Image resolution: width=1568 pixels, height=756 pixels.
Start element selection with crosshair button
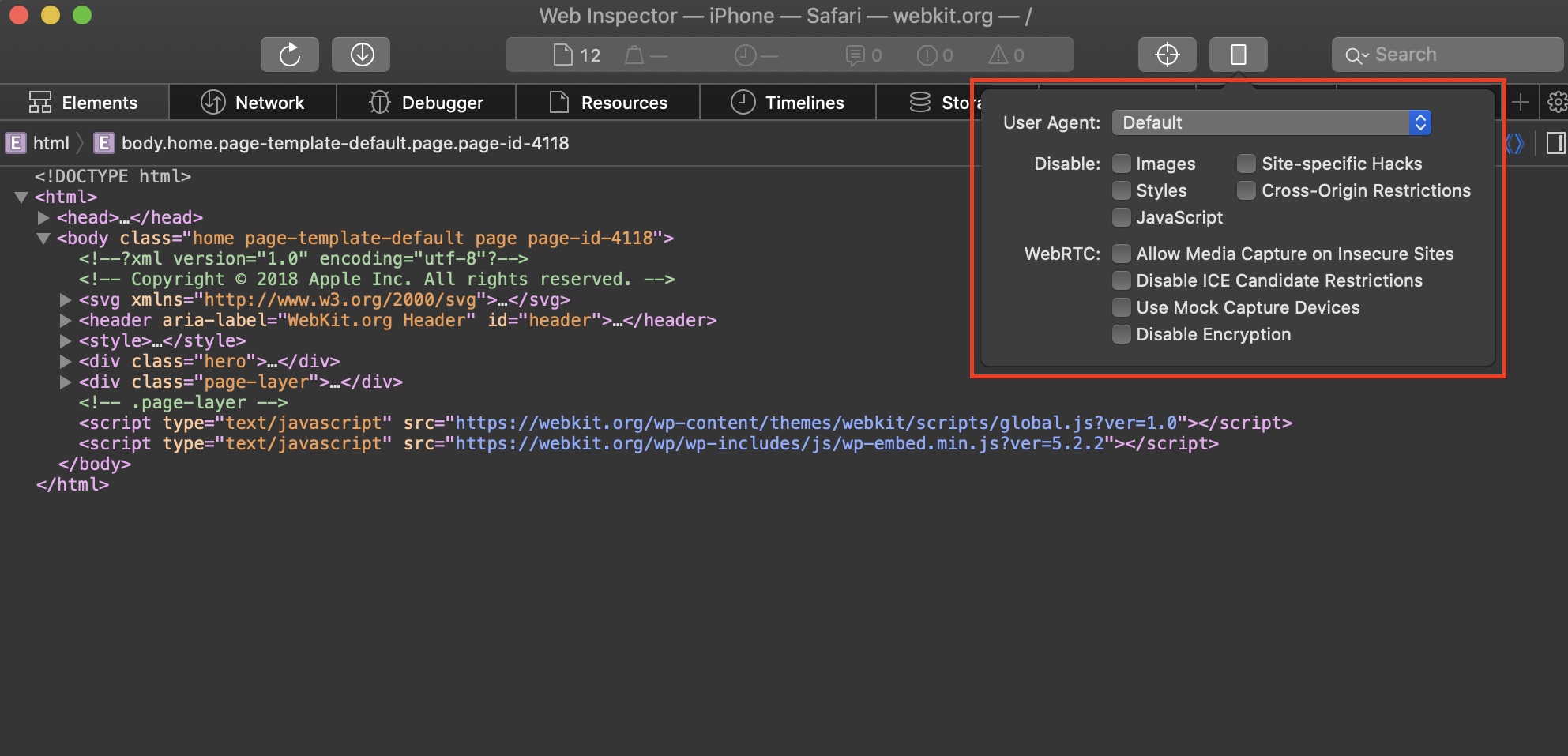click(1167, 55)
